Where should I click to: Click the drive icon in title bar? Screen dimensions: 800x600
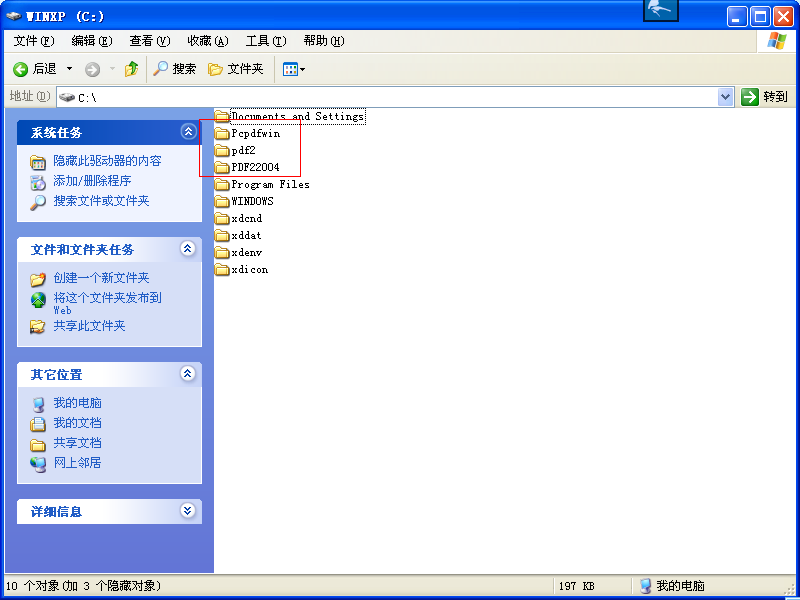tap(14, 16)
